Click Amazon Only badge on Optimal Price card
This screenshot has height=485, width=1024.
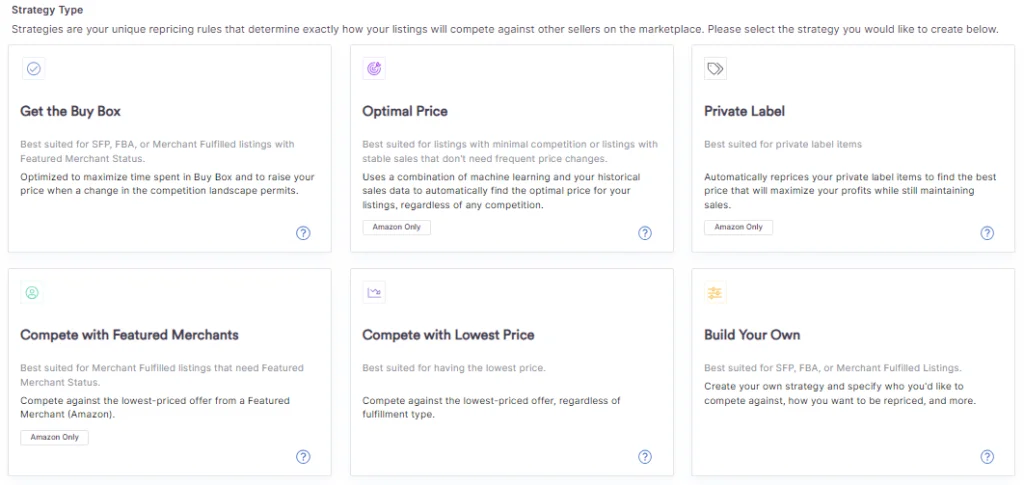pyautogui.click(x=397, y=227)
